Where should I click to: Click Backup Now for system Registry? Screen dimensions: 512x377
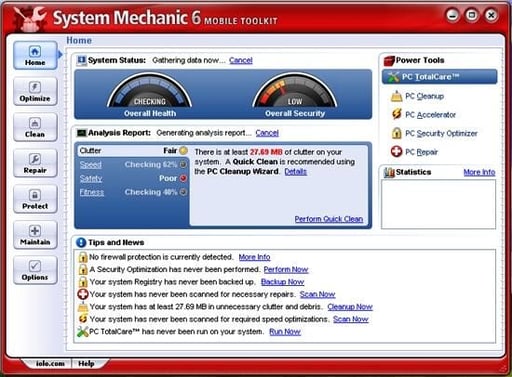(x=282, y=282)
